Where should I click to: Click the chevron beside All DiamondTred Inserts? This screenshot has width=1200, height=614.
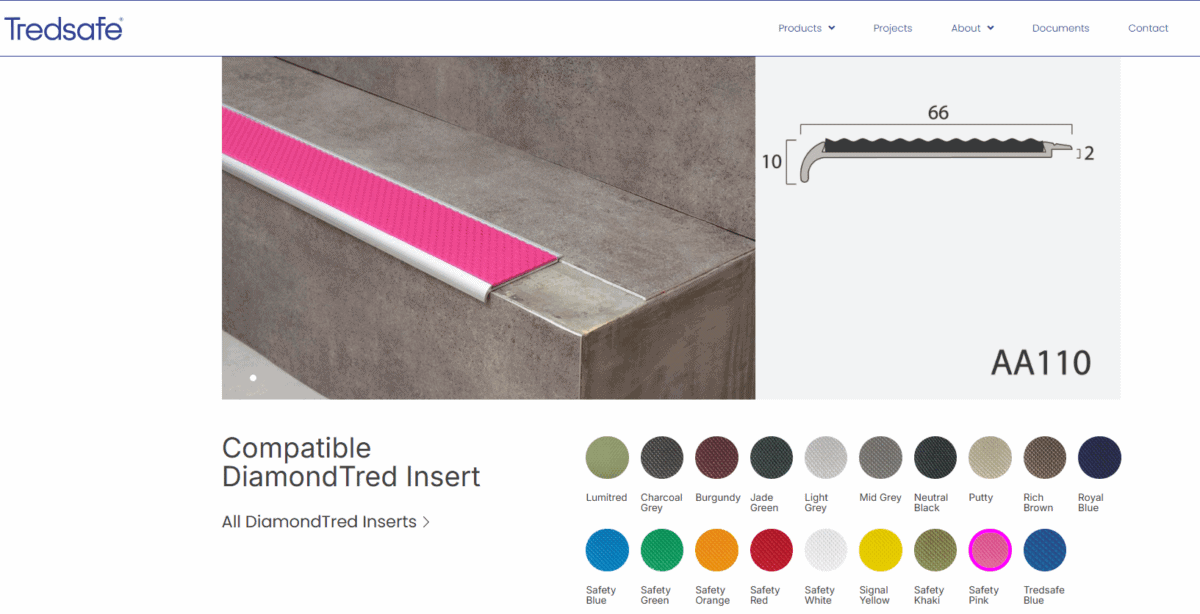tap(426, 521)
